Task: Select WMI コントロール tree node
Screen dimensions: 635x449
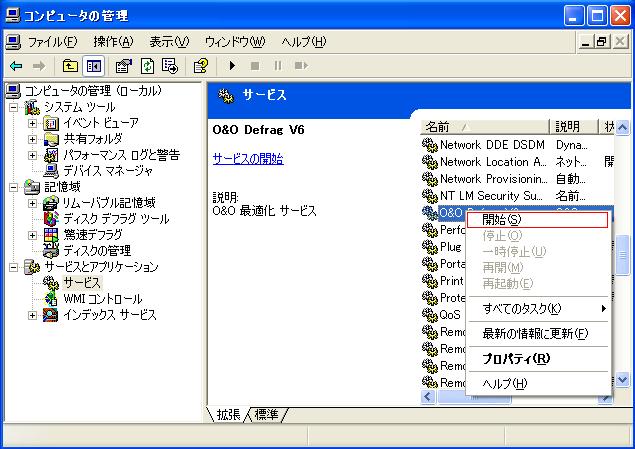Action: (103, 299)
